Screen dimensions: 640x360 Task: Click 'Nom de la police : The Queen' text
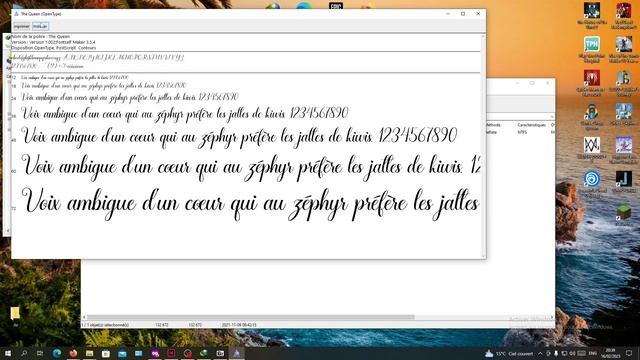point(41,37)
